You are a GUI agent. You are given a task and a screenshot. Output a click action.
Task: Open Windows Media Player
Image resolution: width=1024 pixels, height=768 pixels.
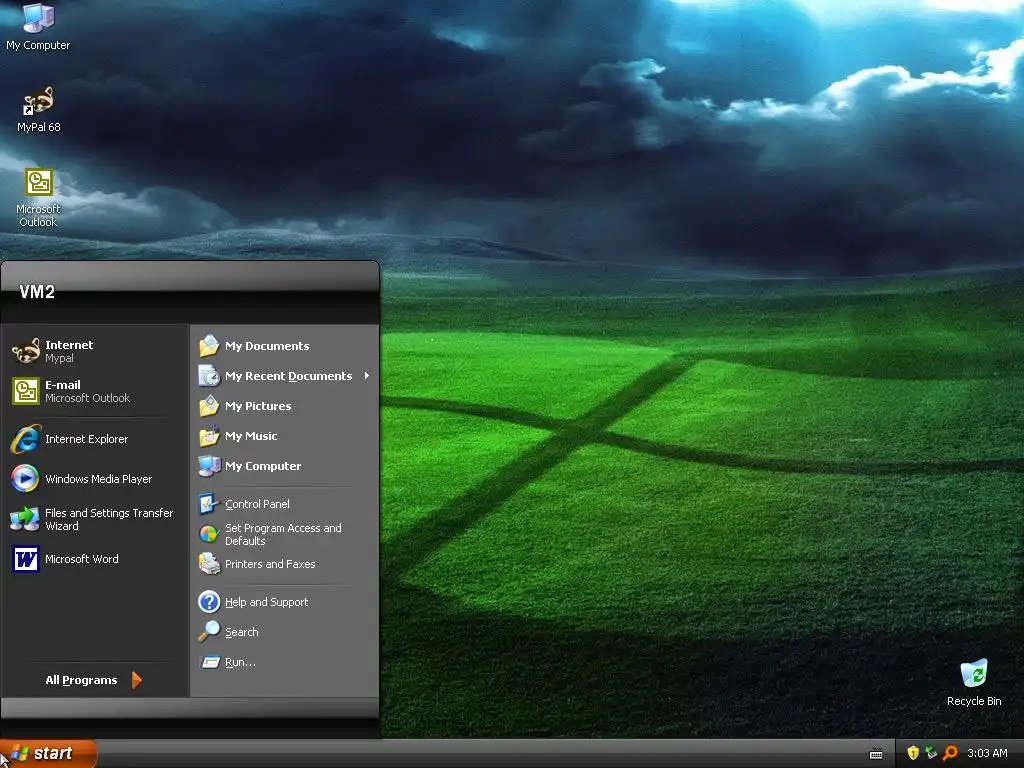[95, 479]
